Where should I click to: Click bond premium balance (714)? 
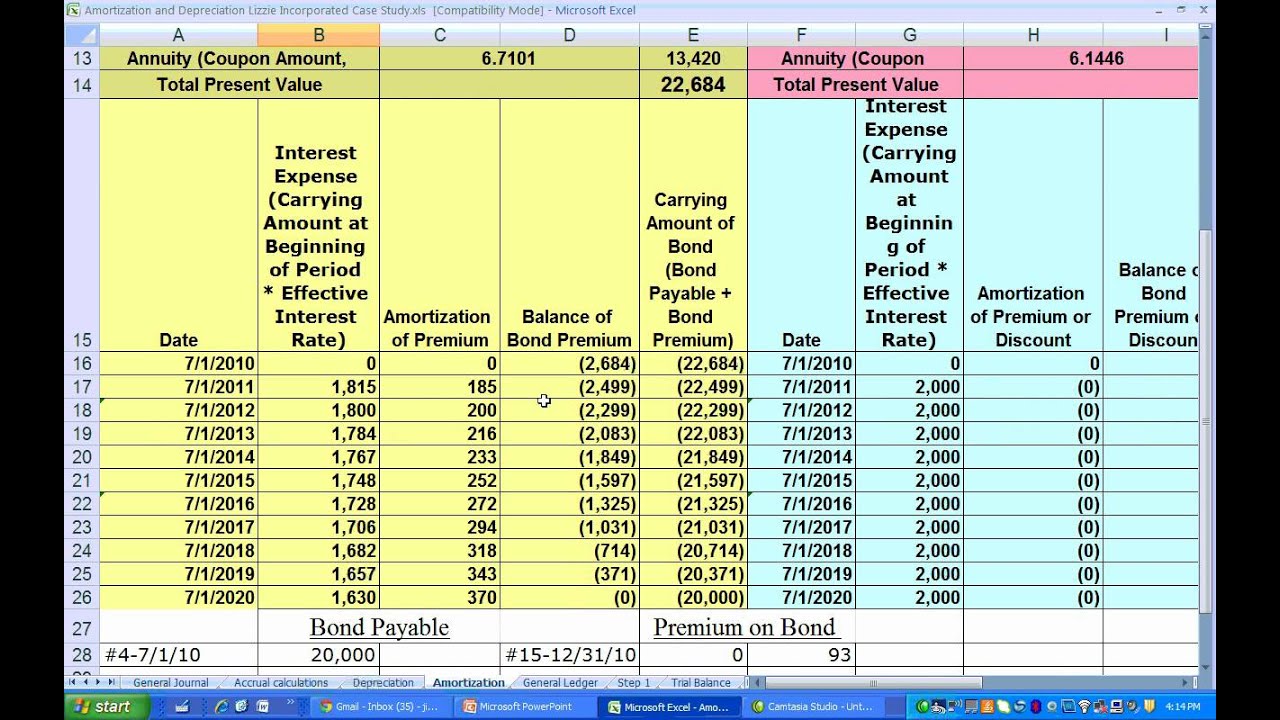[x=569, y=551]
